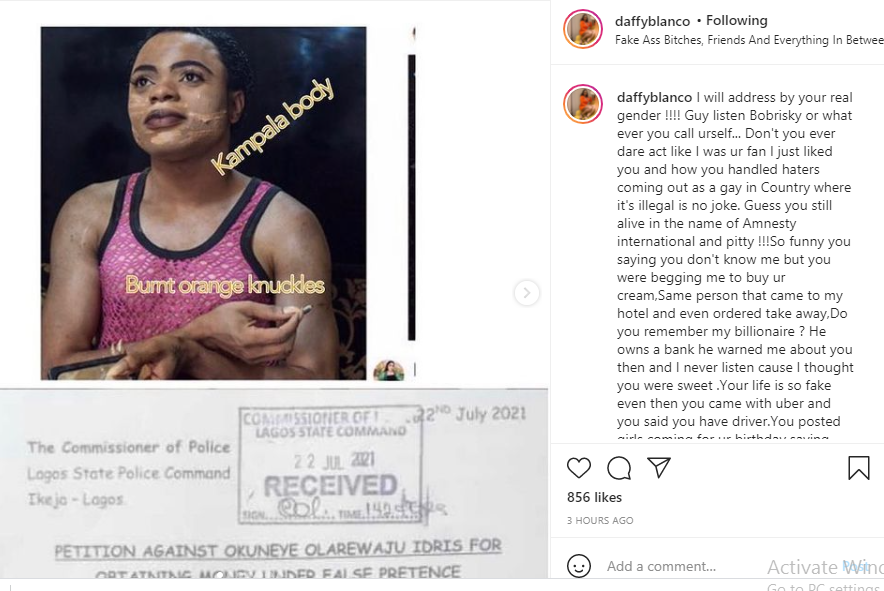Open daffyblanco profile picture in header

click(x=583, y=29)
